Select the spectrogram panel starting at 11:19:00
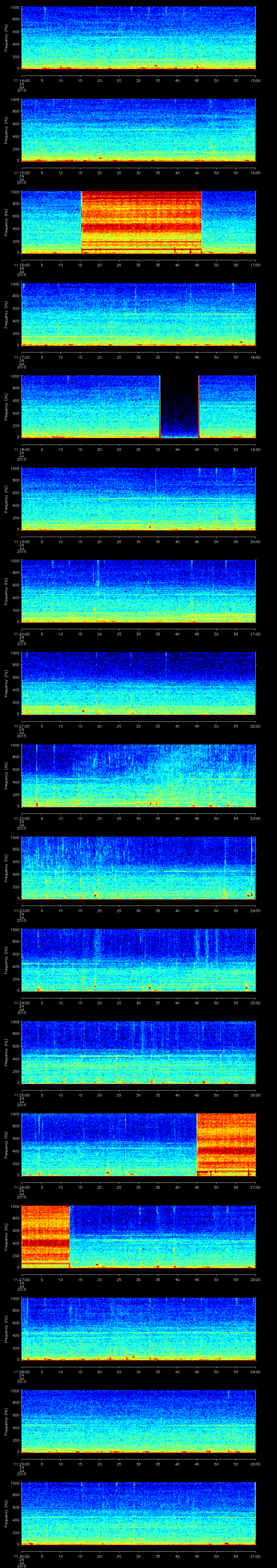The height and width of the screenshot is (1568, 277). [139, 499]
